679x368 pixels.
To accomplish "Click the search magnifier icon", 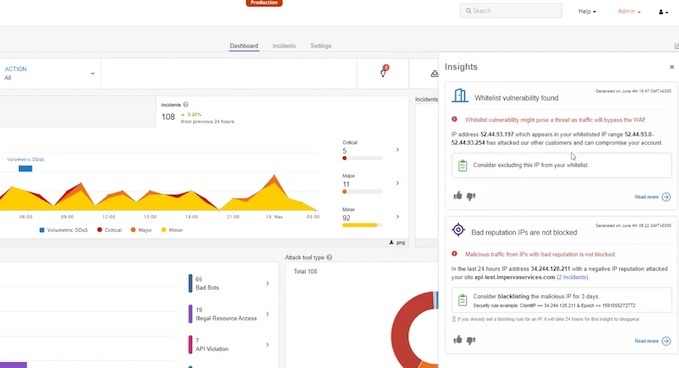I will pos(469,11).
